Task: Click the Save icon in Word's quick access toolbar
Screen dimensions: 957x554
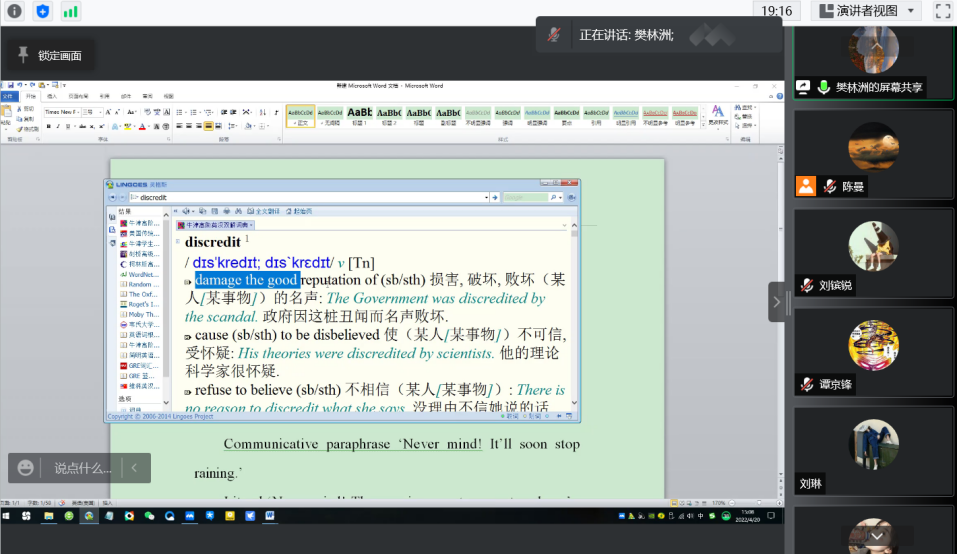Action: tap(11, 85)
